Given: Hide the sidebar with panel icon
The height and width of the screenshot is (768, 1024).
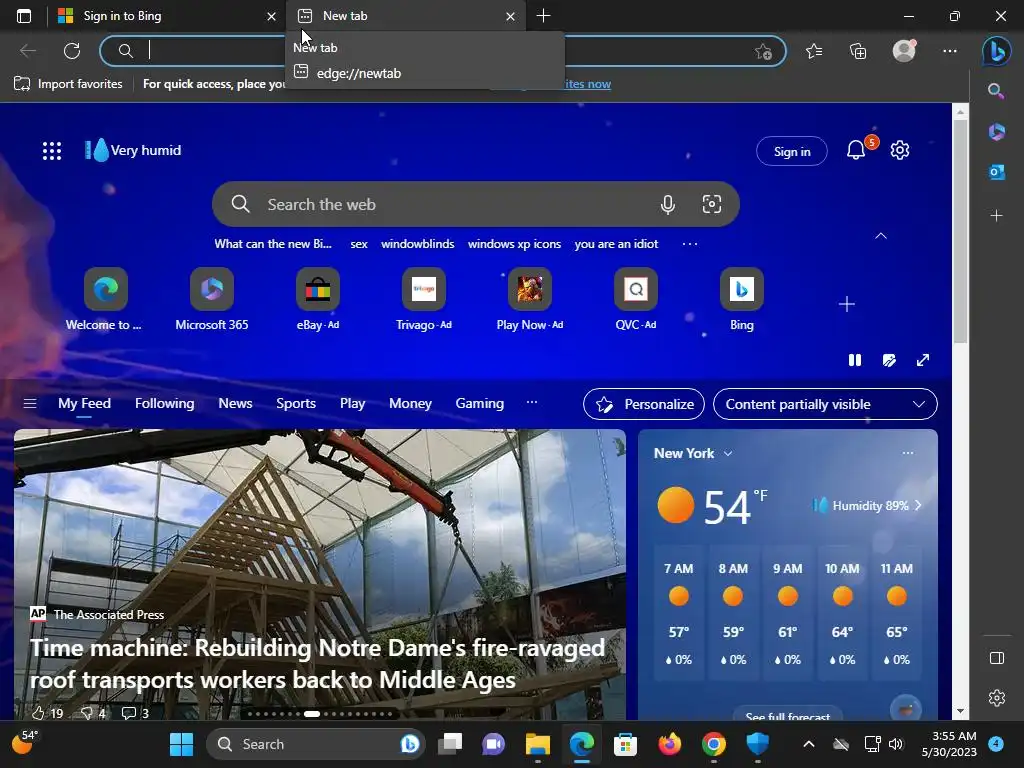Looking at the screenshot, I should 997,658.
